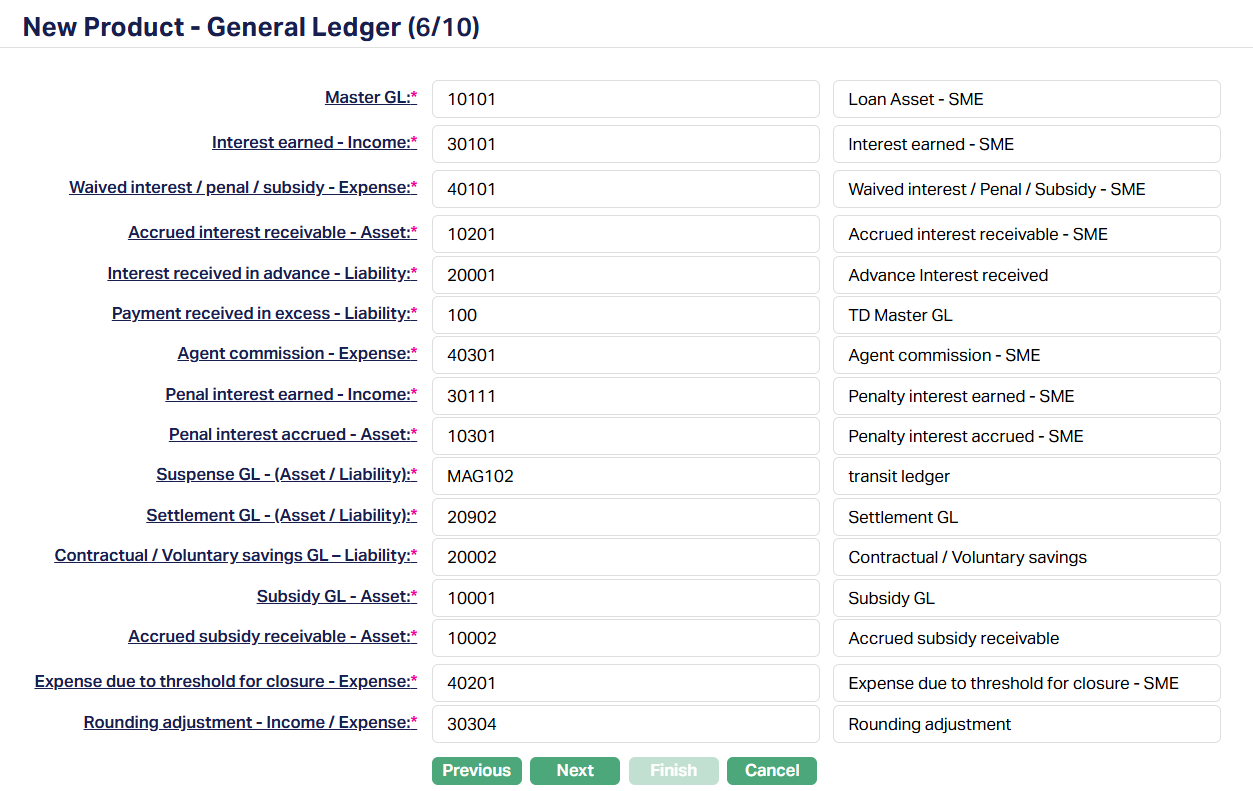Click the Waived interest / penal / subsidy label
1253x791 pixels.
click(239, 188)
